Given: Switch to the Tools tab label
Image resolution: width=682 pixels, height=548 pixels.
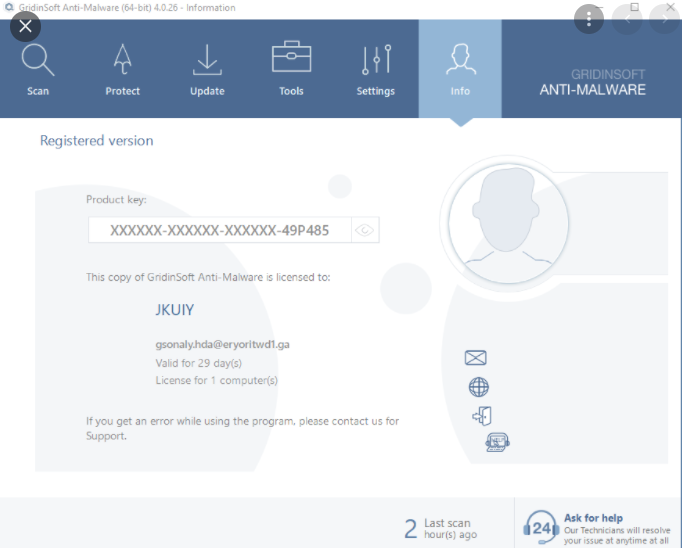Looking at the screenshot, I should (x=291, y=91).
